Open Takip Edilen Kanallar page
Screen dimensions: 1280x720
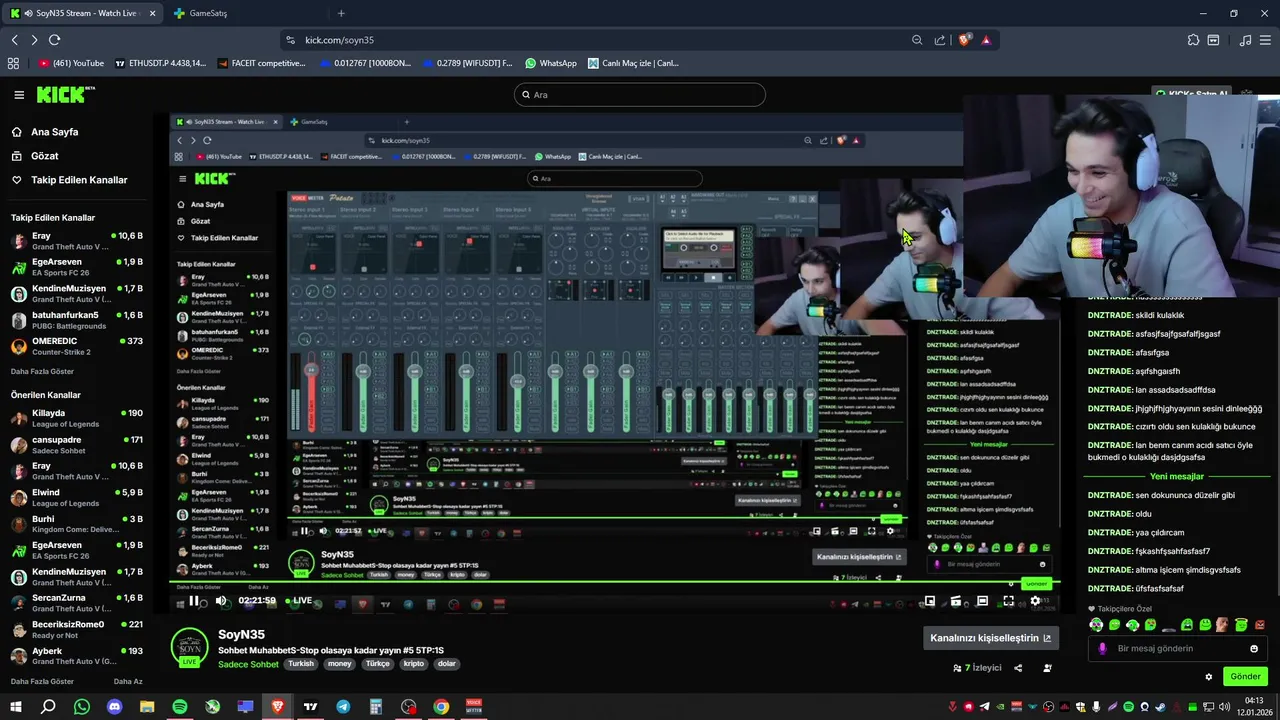(x=69, y=180)
